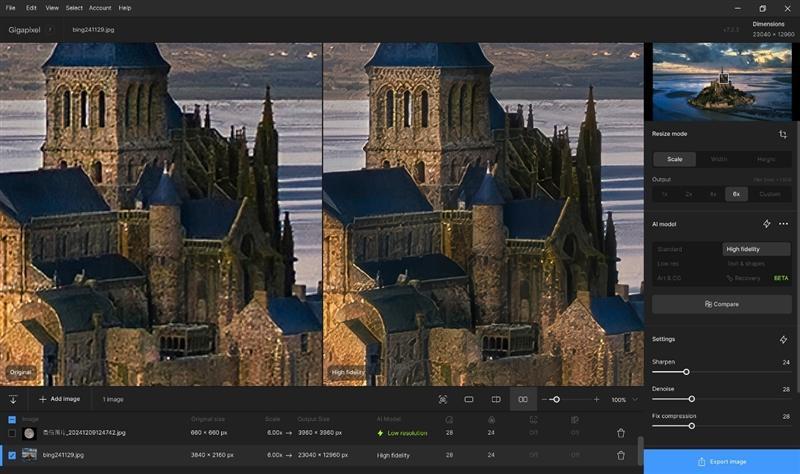
Task: Collapse the image list panel
Action: point(13,399)
